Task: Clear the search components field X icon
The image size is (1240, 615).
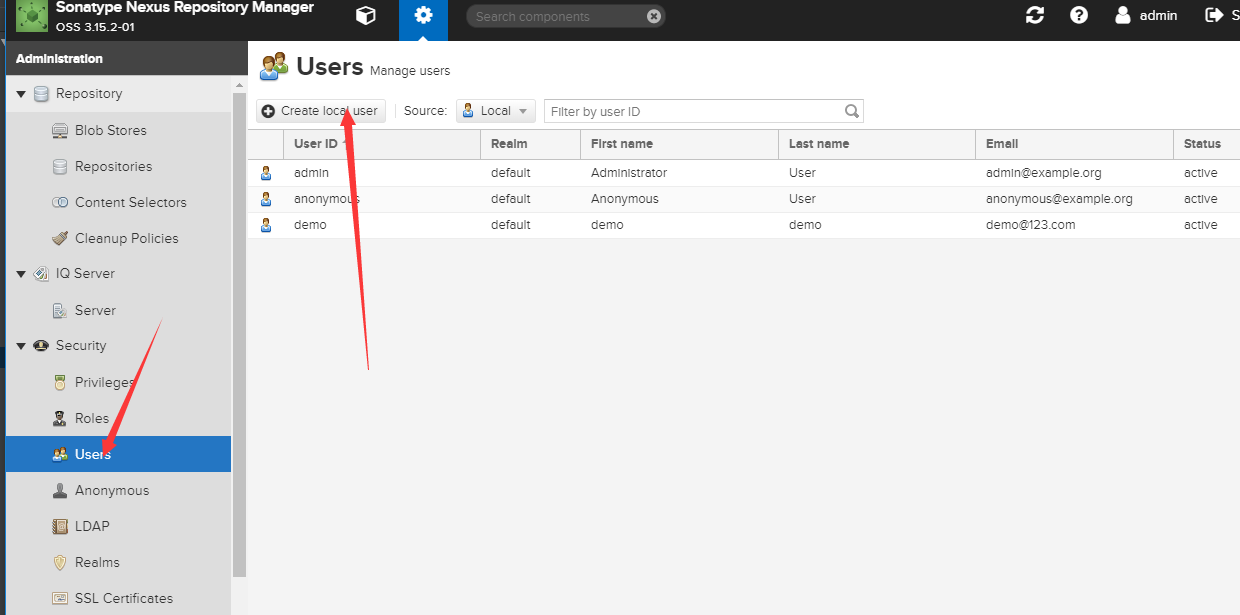Action: (653, 16)
